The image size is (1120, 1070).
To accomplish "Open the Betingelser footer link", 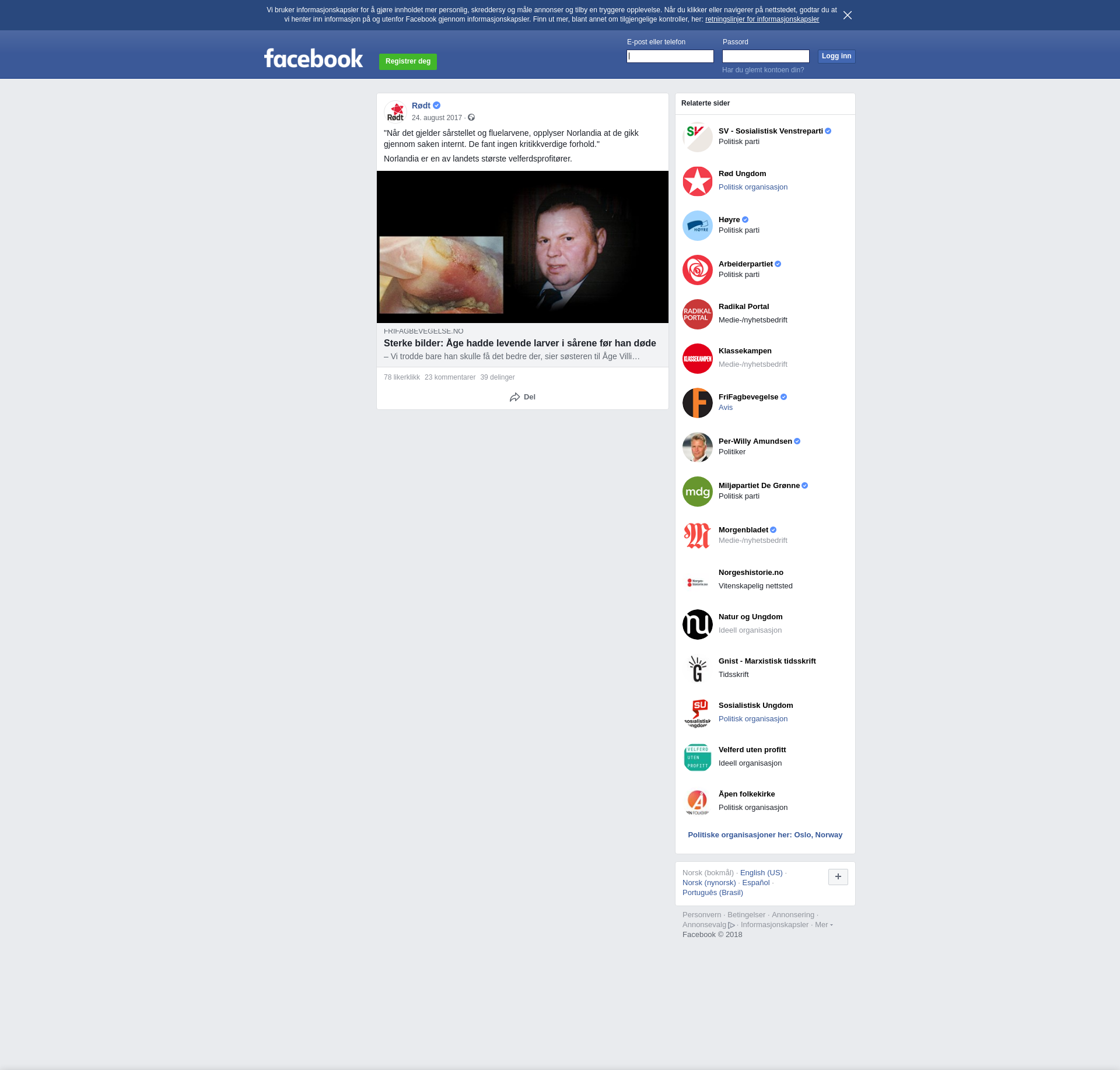I will 746,915.
